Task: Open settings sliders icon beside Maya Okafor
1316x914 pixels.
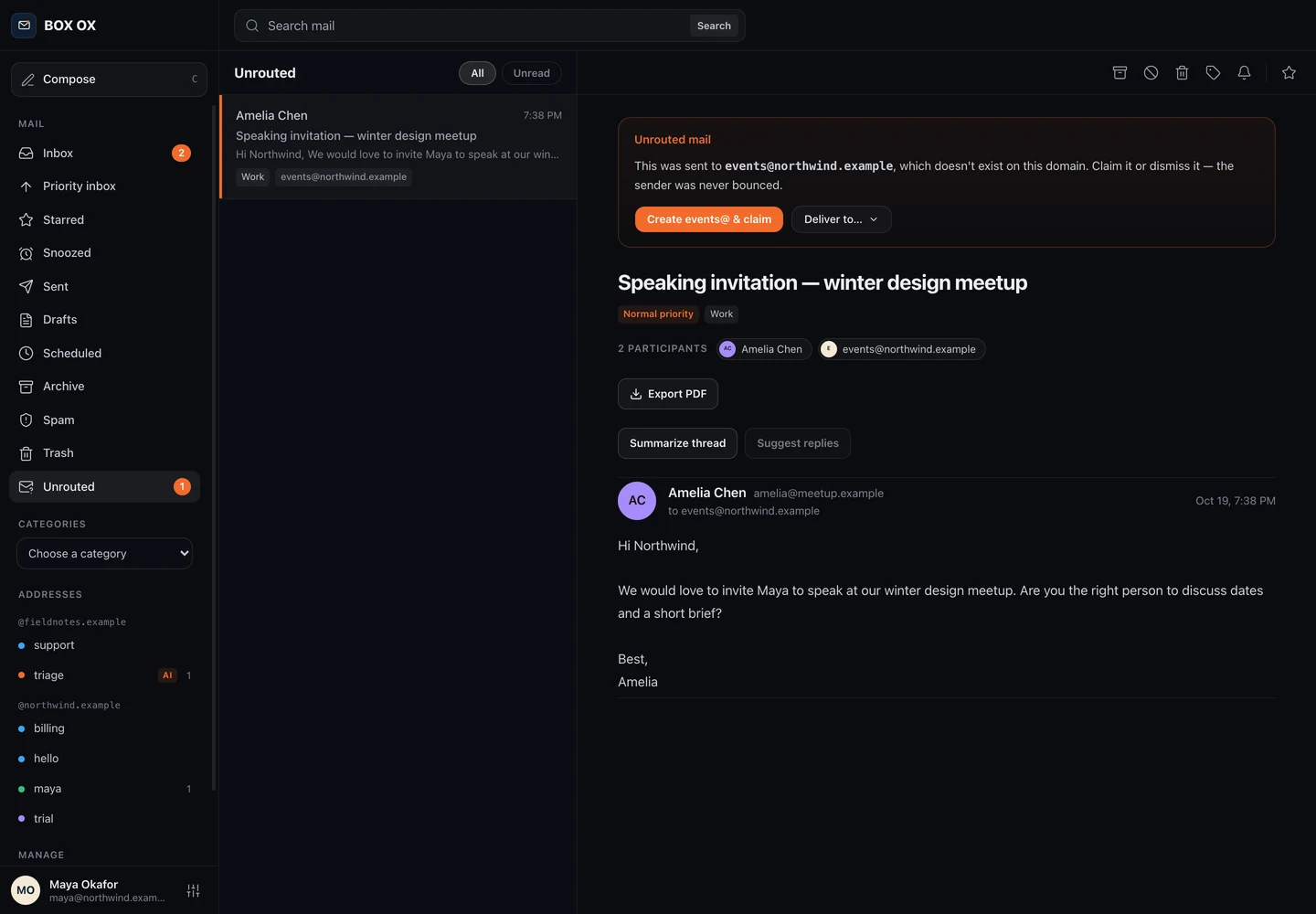Action: tap(193, 890)
